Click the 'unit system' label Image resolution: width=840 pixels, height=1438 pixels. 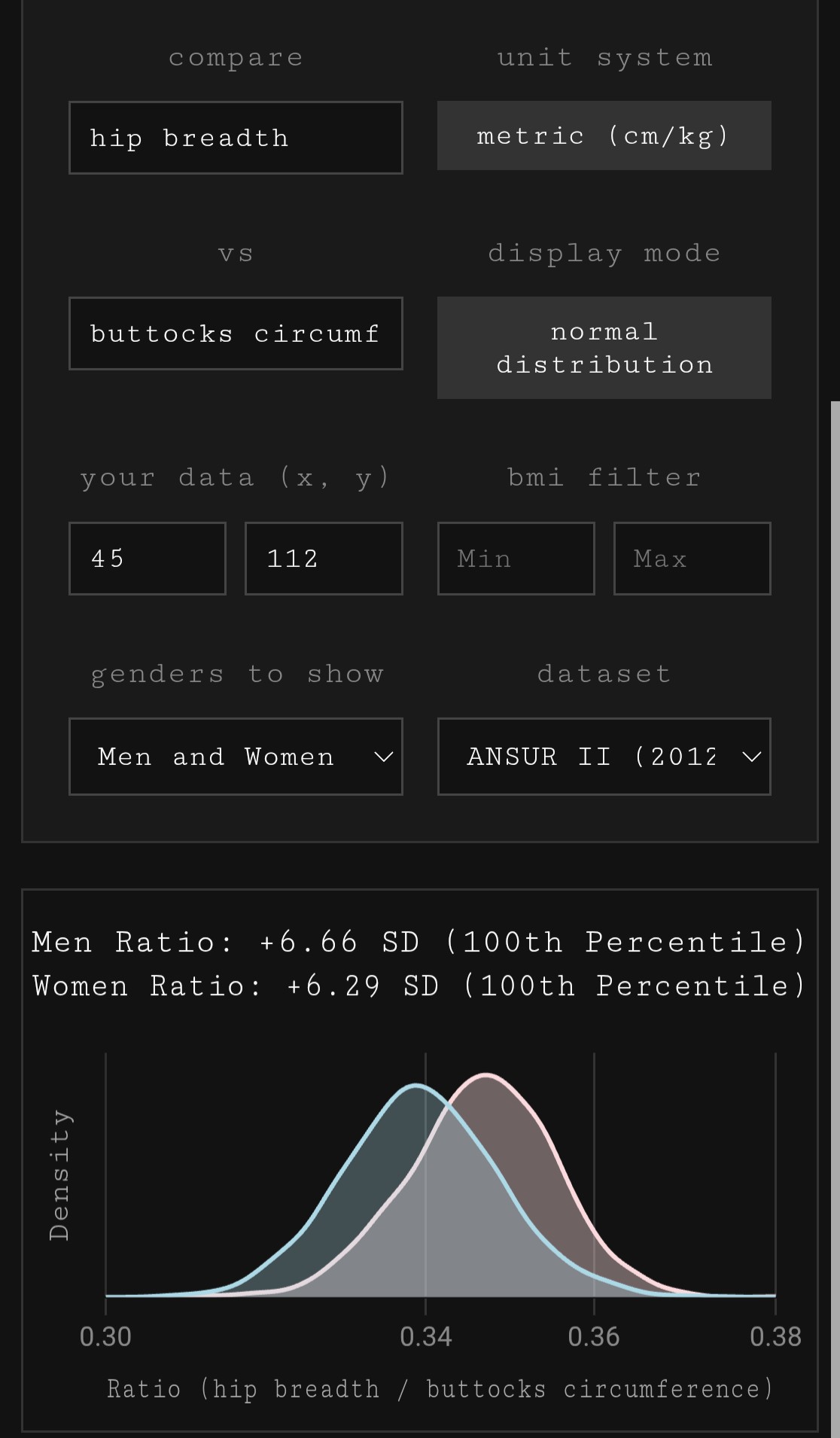(x=604, y=57)
